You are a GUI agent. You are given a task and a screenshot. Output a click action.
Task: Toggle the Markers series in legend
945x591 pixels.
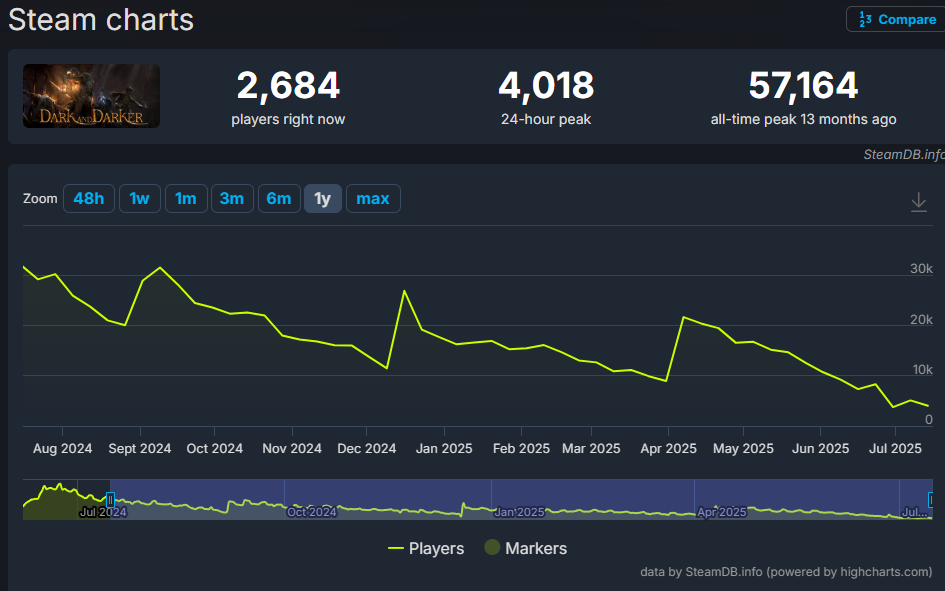click(x=526, y=548)
